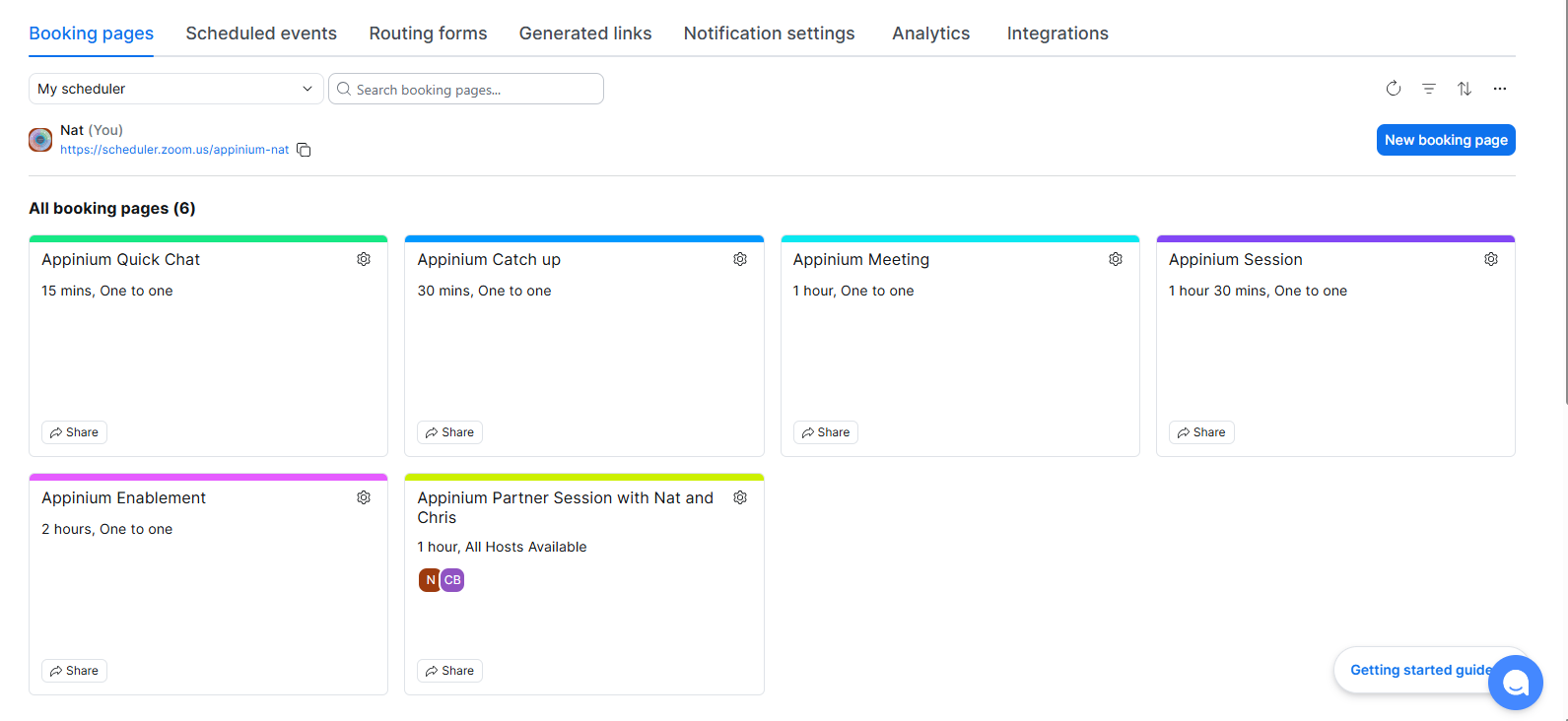Click the sort arrows icon

click(x=1465, y=89)
